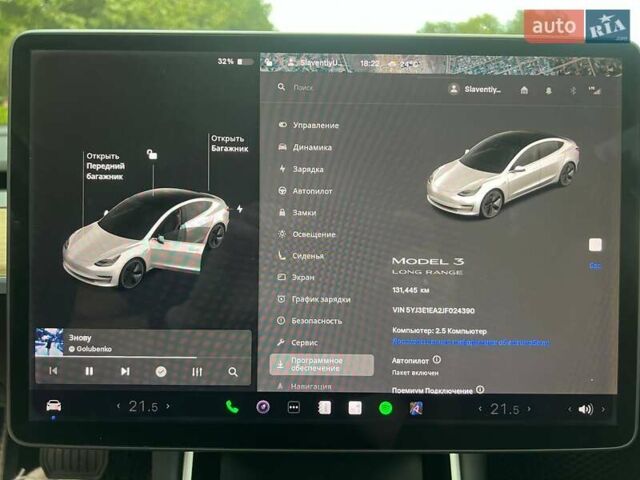This screenshot has height=480, width=640.
Task: Tap the volume speaker icon
Action: [x=585, y=409]
